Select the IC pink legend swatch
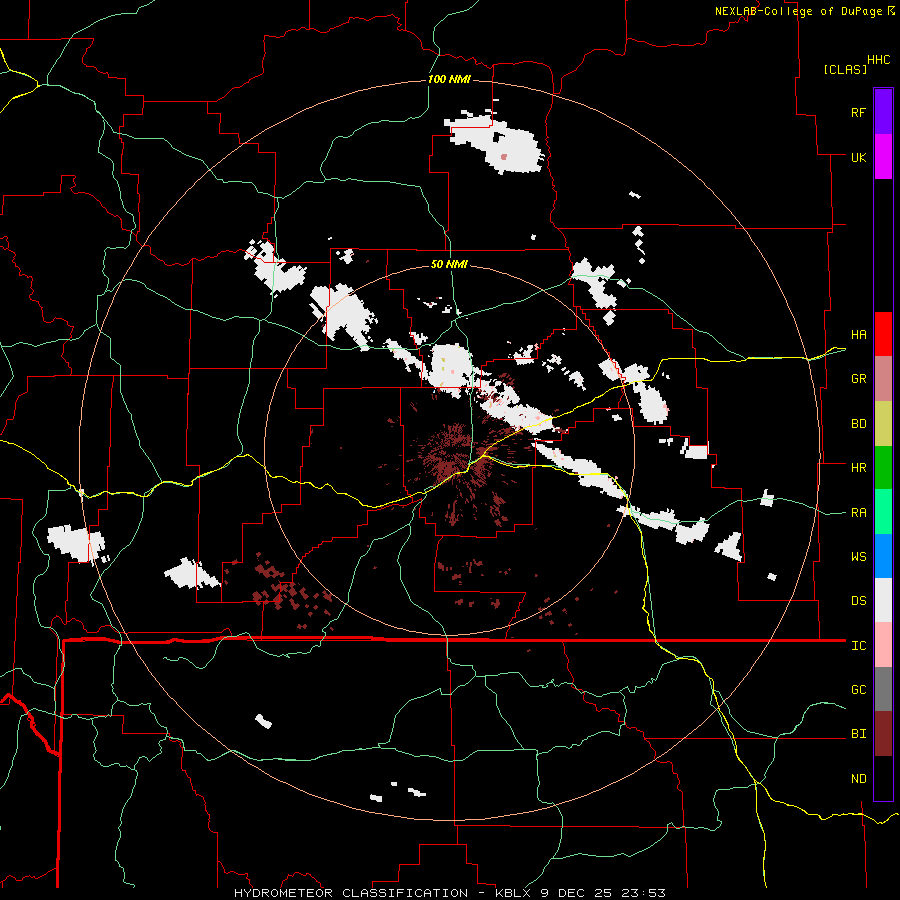 click(883, 645)
